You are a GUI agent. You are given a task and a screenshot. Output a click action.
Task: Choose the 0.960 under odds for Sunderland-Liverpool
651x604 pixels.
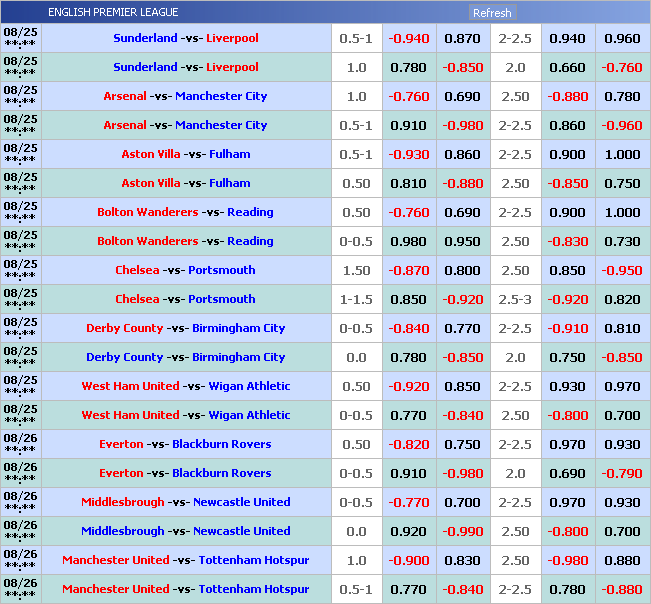coord(622,39)
